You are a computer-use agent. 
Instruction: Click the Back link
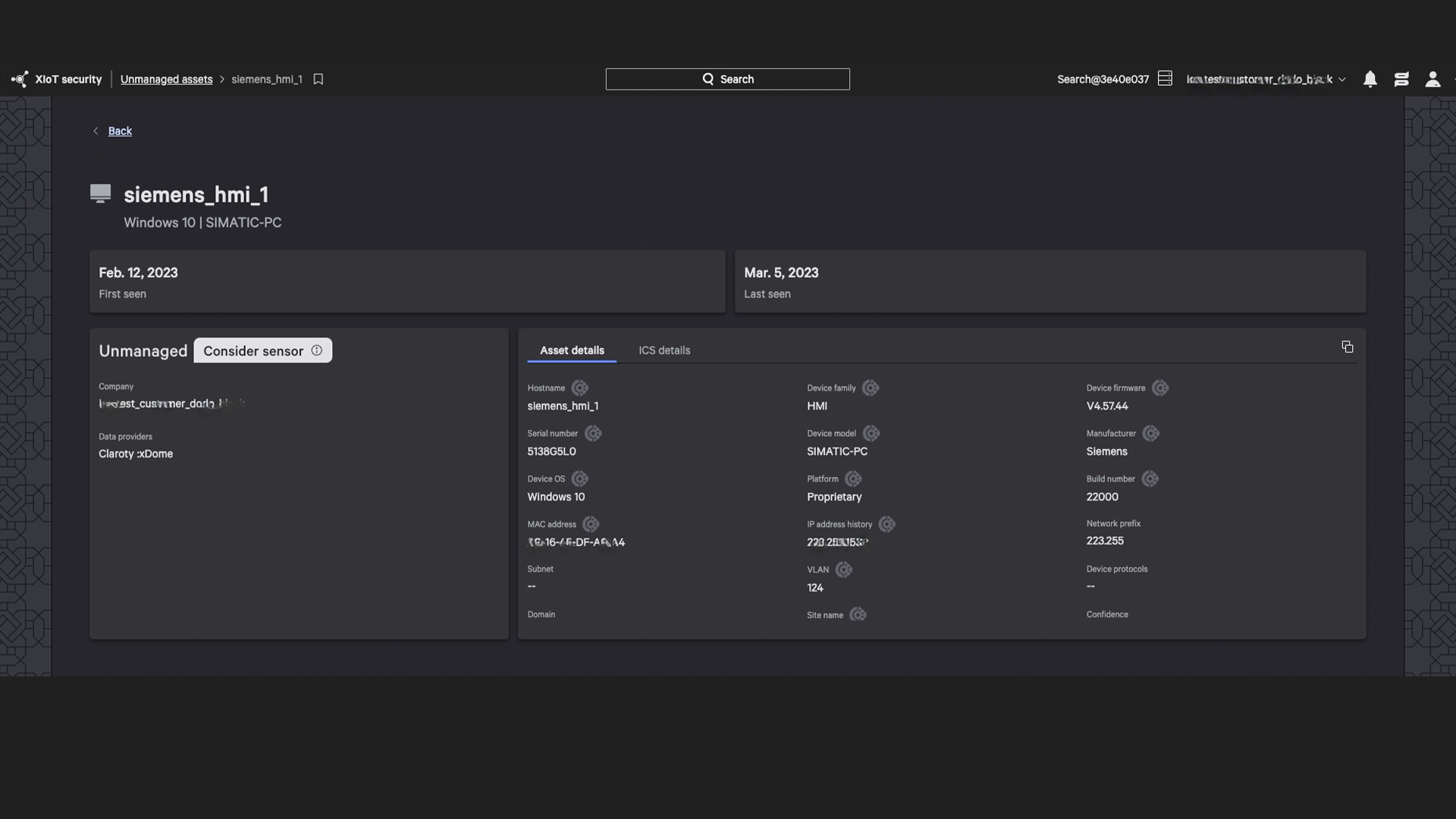(120, 131)
